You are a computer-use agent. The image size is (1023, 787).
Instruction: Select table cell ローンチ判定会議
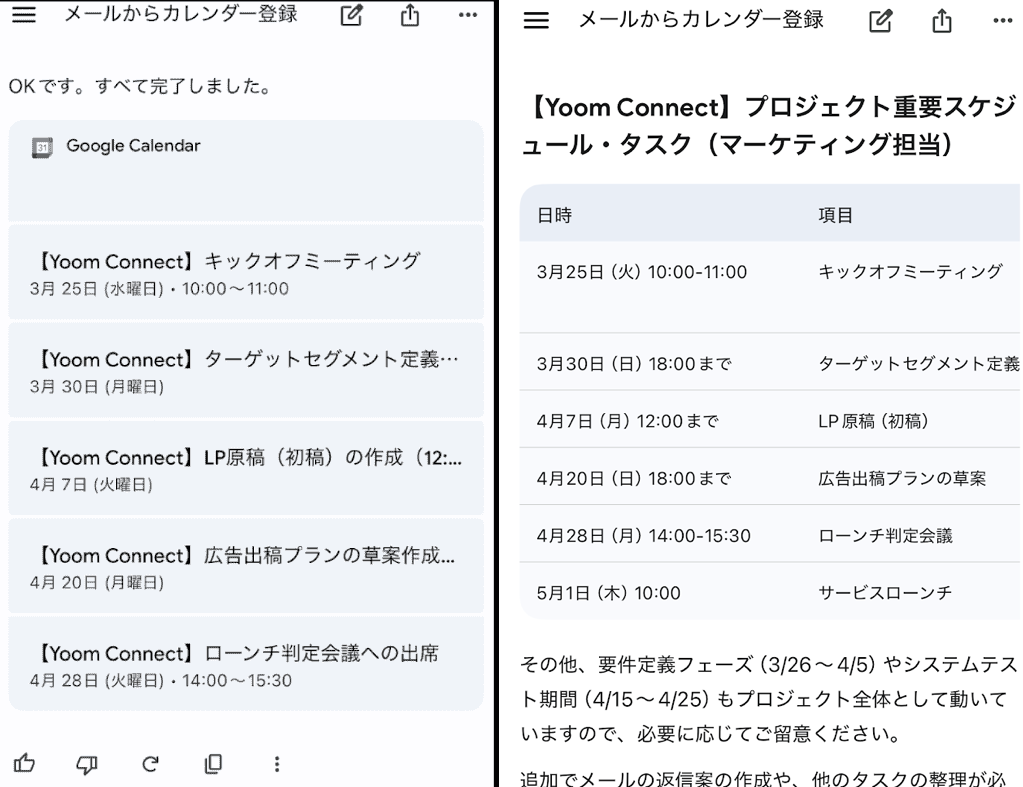pos(885,536)
